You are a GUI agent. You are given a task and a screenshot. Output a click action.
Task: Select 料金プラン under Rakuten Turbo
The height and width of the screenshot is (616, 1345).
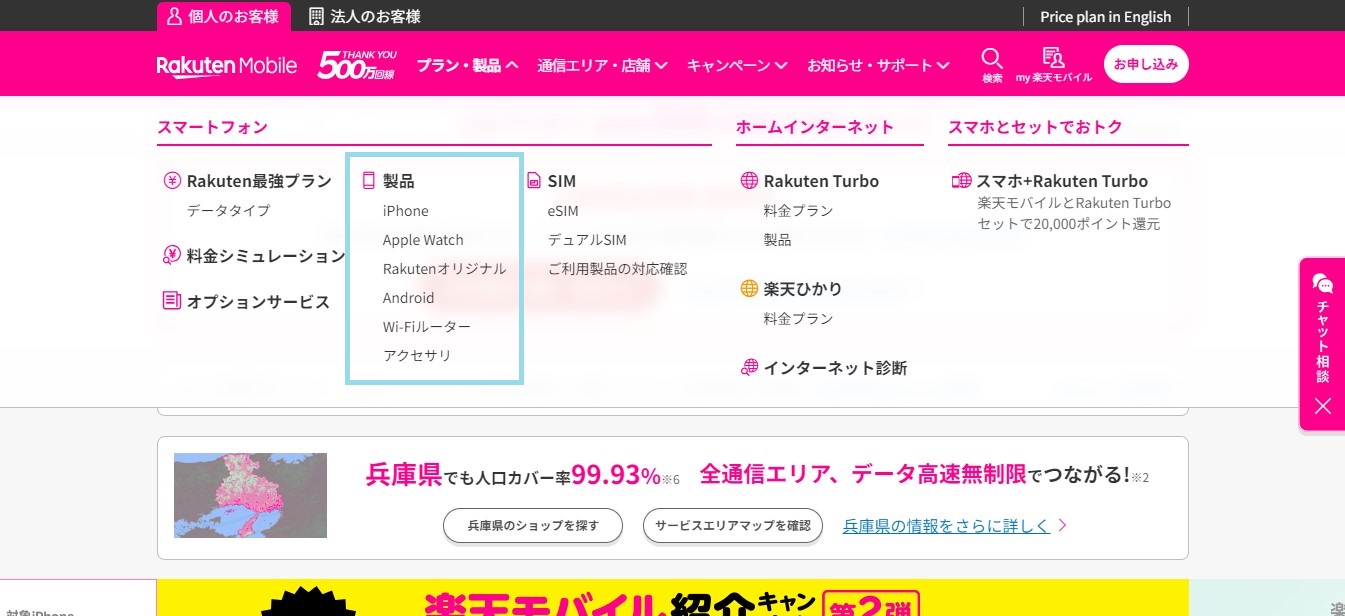pos(798,211)
